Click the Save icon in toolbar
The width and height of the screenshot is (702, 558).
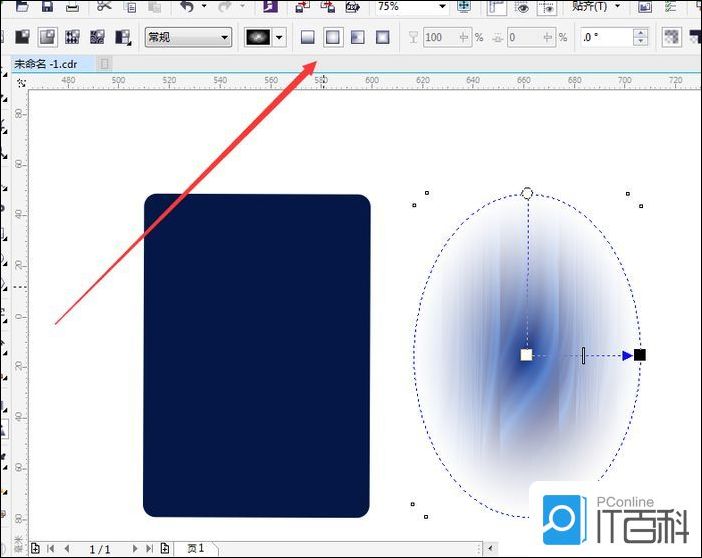(45, 7)
